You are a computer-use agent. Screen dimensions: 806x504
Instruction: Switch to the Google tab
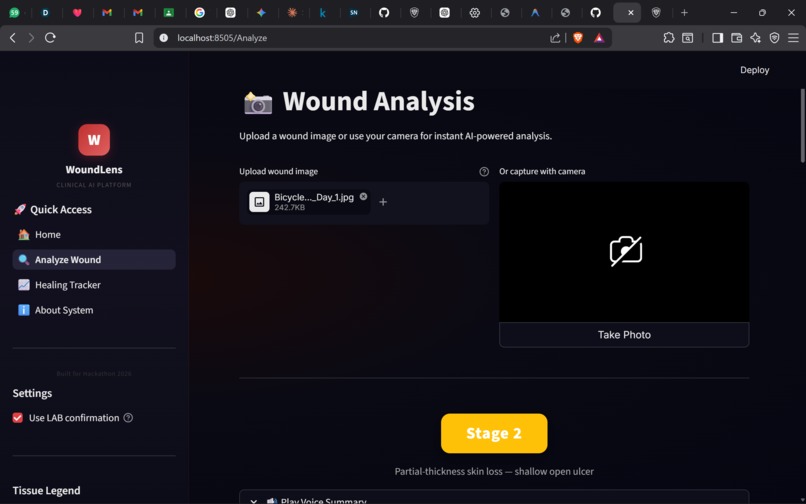pyautogui.click(x=199, y=13)
